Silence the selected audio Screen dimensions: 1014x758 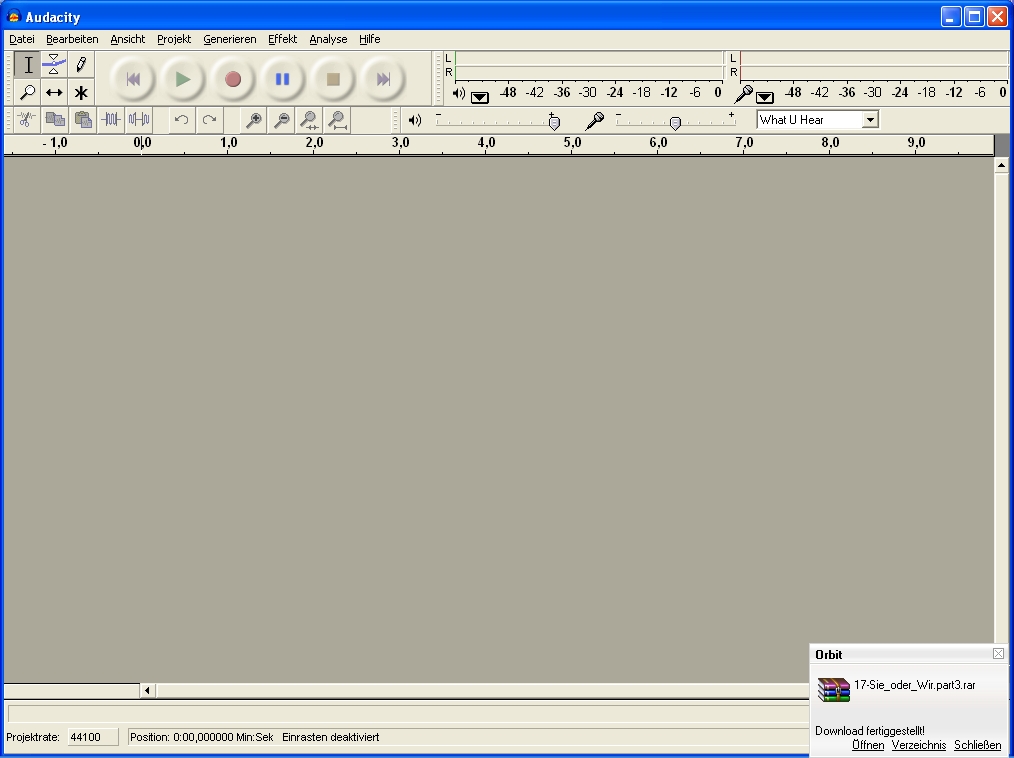click(x=139, y=120)
